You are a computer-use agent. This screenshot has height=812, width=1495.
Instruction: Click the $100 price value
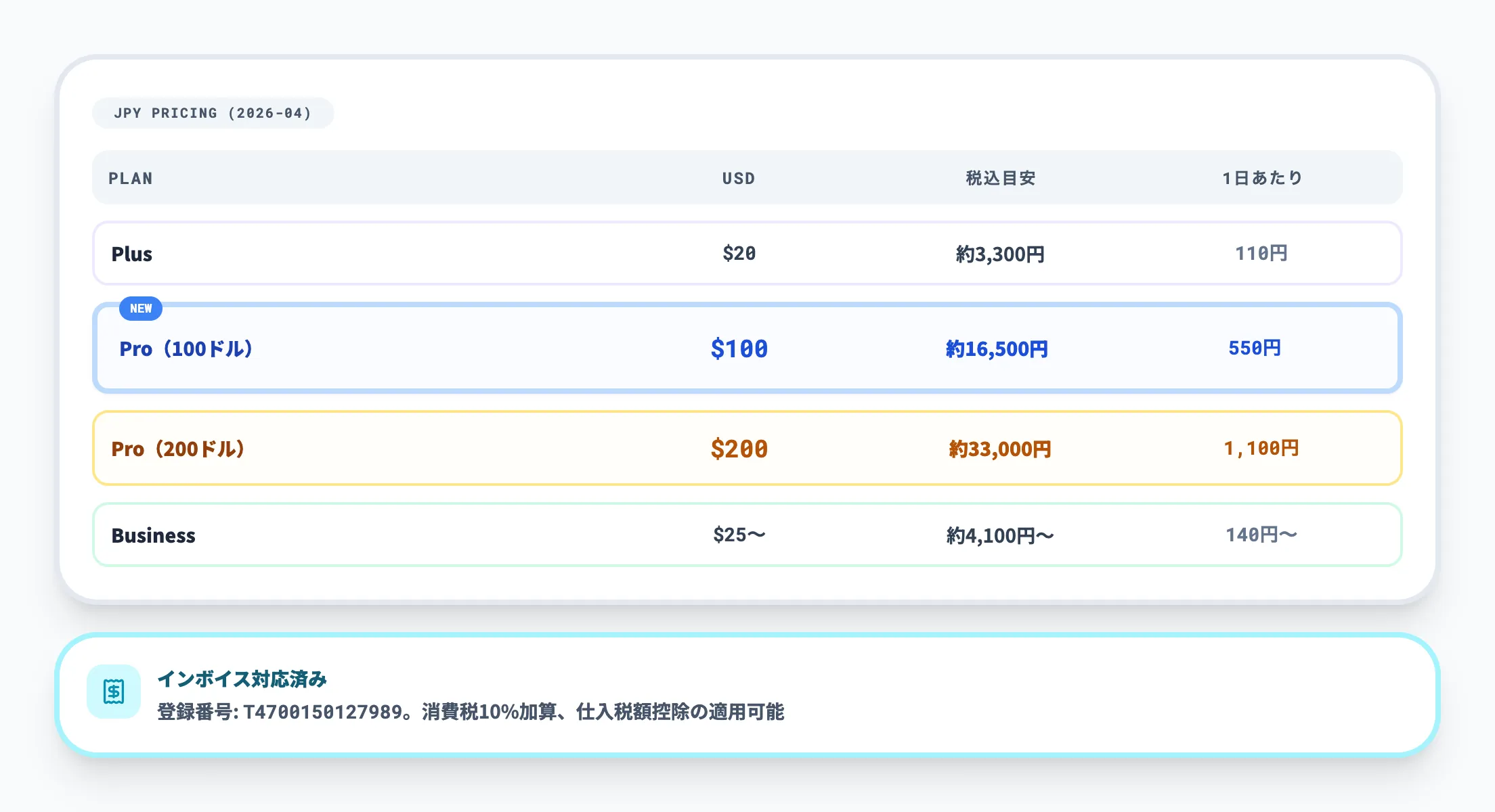point(739,348)
